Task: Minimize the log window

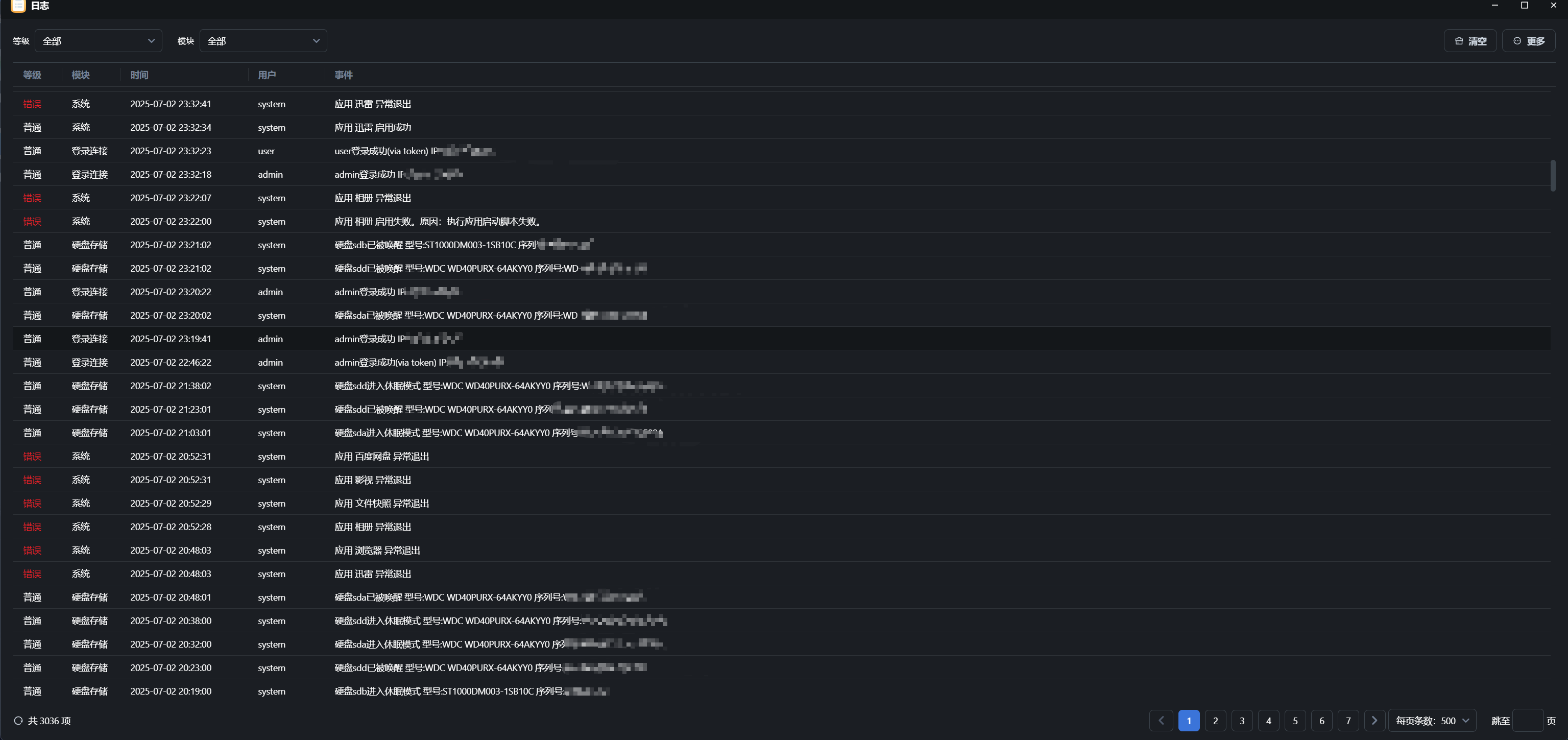Action: (x=1495, y=6)
